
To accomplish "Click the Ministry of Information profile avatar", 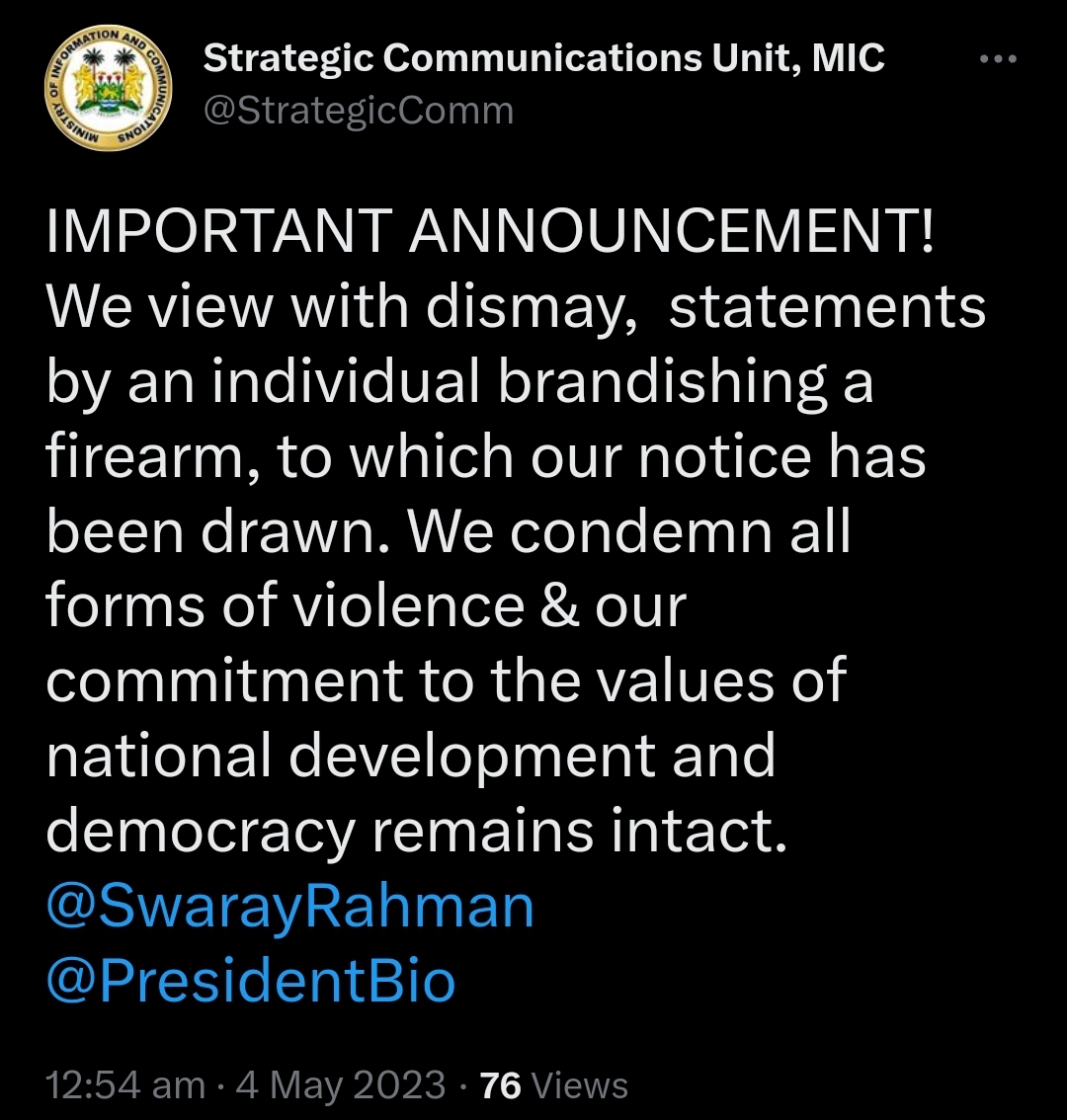I will coord(110,87).
